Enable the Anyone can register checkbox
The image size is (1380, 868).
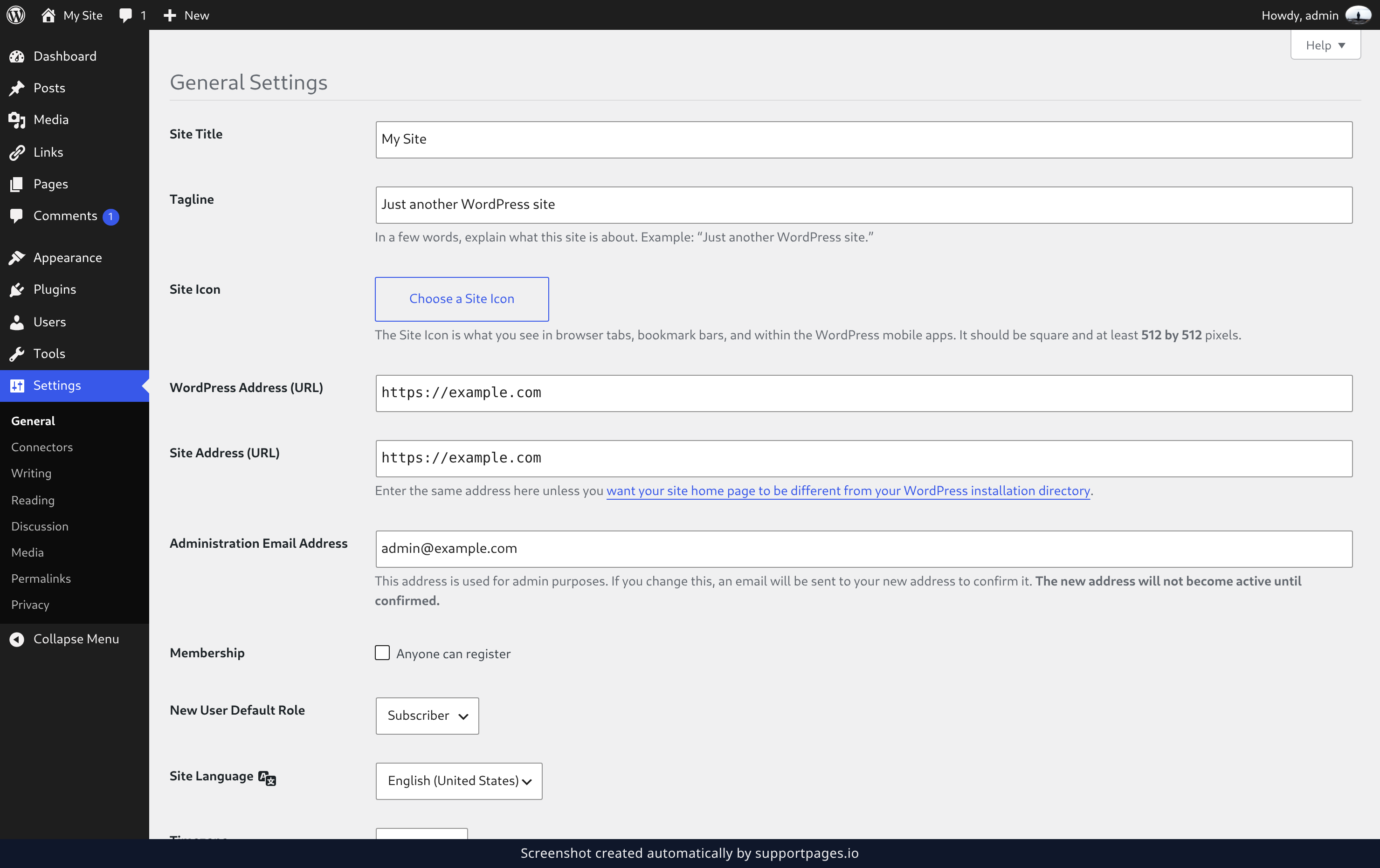point(382,653)
